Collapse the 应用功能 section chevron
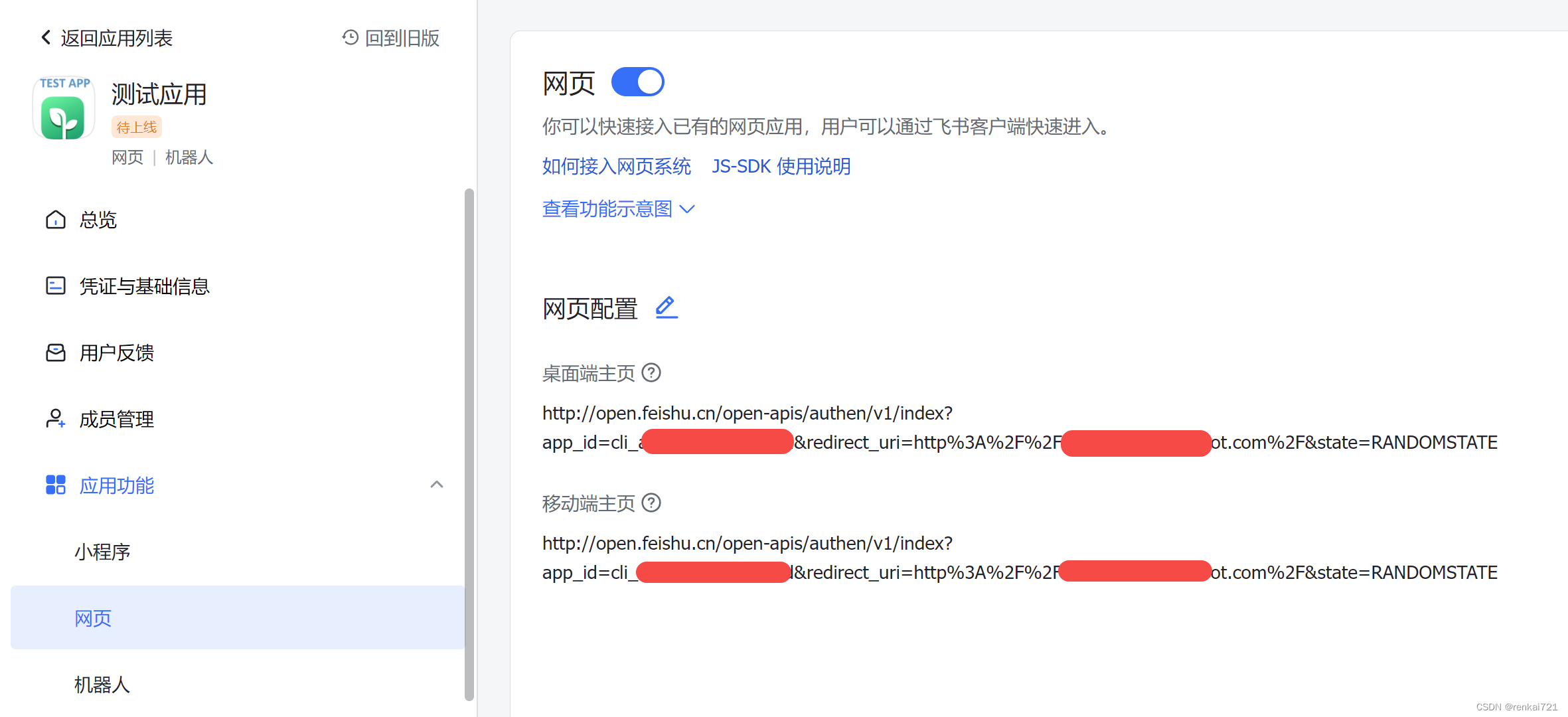Image resolution: width=1568 pixels, height=717 pixels. coord(437,484)
